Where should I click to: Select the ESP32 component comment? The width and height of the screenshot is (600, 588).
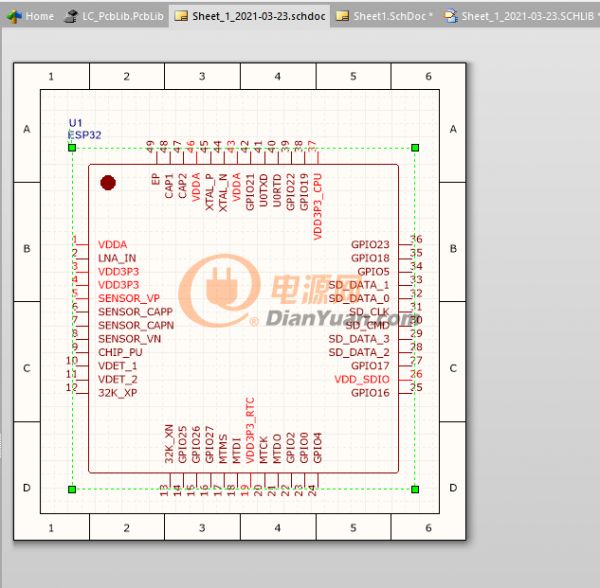85,135
